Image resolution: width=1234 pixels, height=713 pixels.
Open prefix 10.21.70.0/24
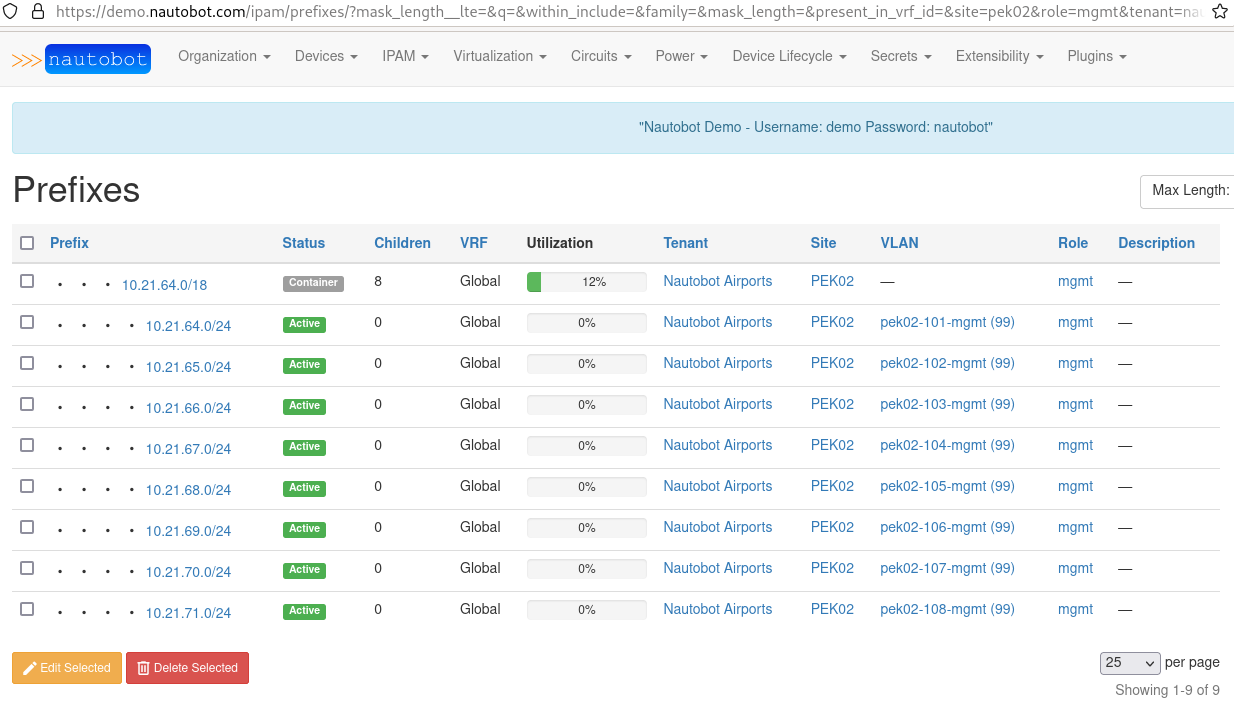pos(188,572)
